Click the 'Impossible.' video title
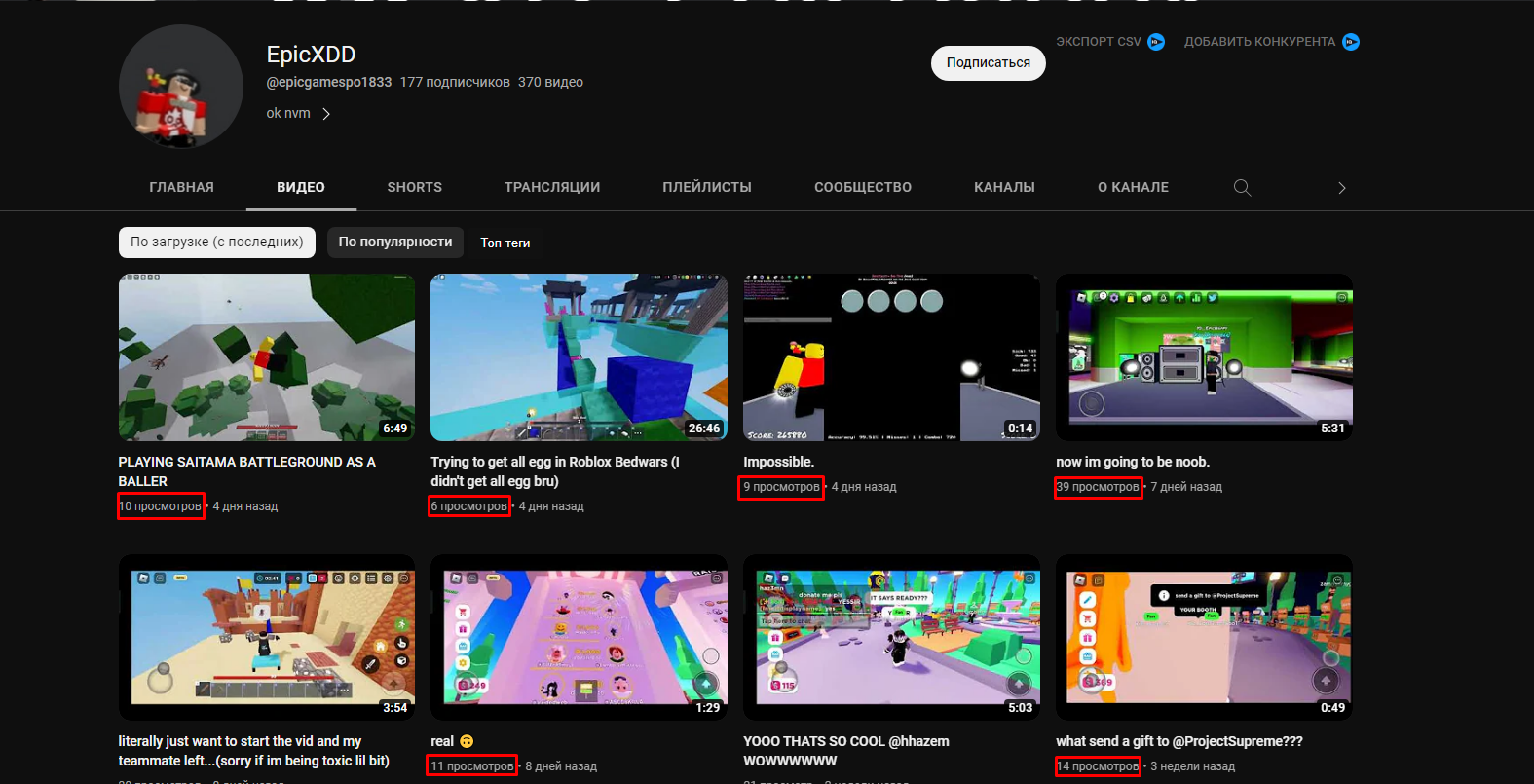This screenshot has height=784, width=1534. (x=778, y=462)
